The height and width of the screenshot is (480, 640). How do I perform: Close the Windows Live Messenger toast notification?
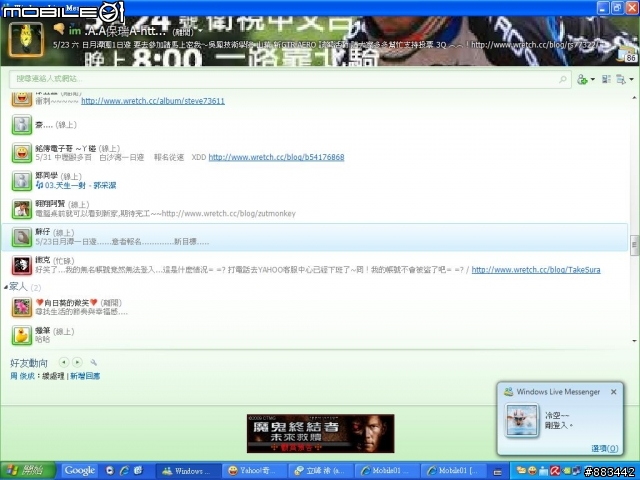point(613,392)
